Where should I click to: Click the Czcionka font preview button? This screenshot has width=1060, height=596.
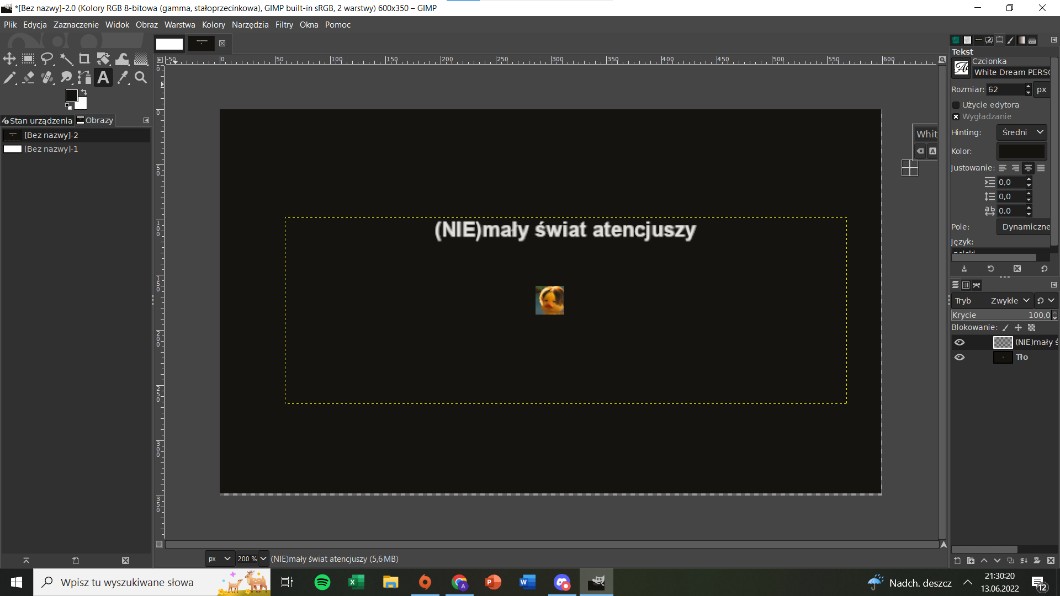coord(961,68)
